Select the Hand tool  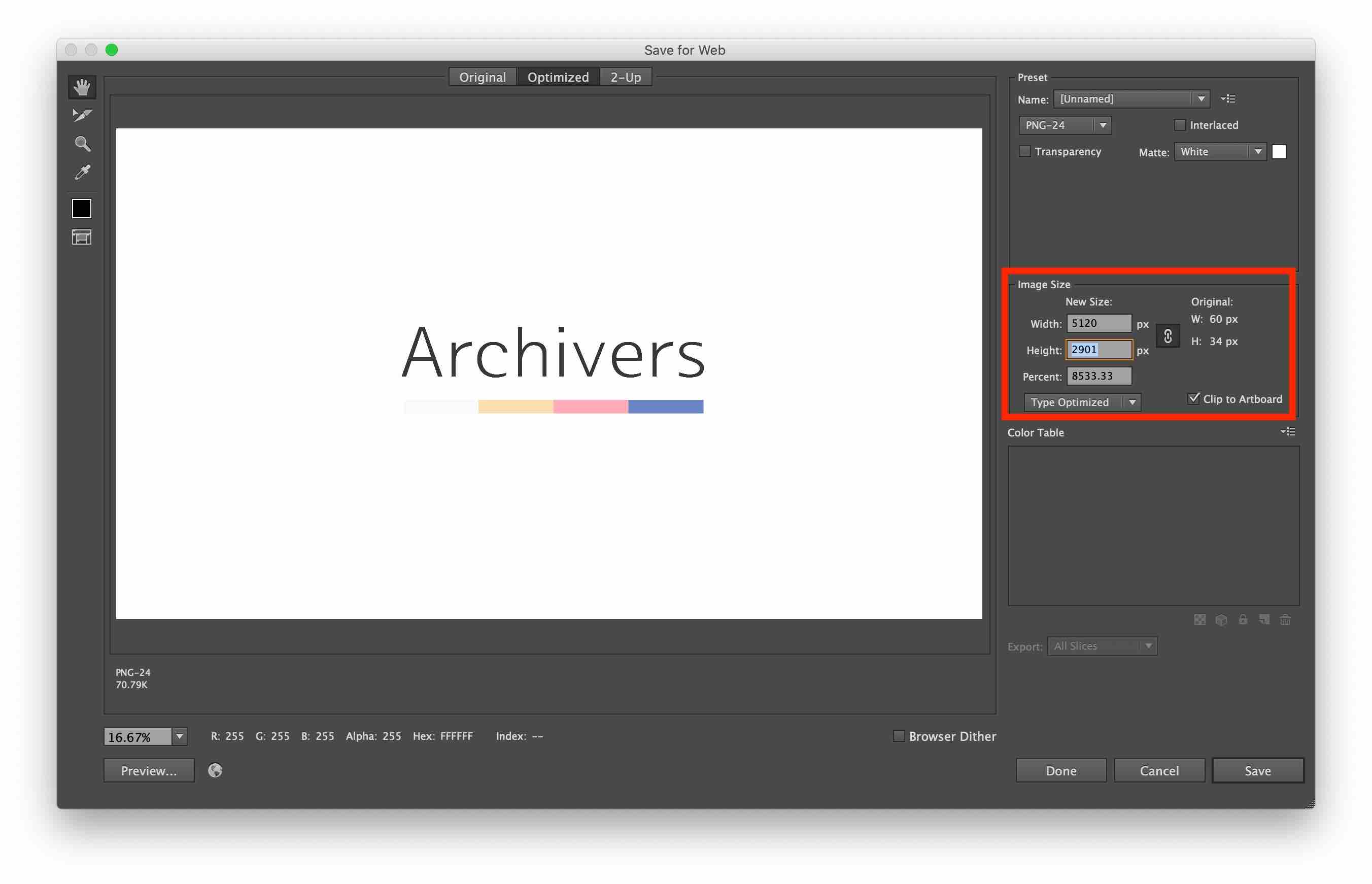(82, 87)
